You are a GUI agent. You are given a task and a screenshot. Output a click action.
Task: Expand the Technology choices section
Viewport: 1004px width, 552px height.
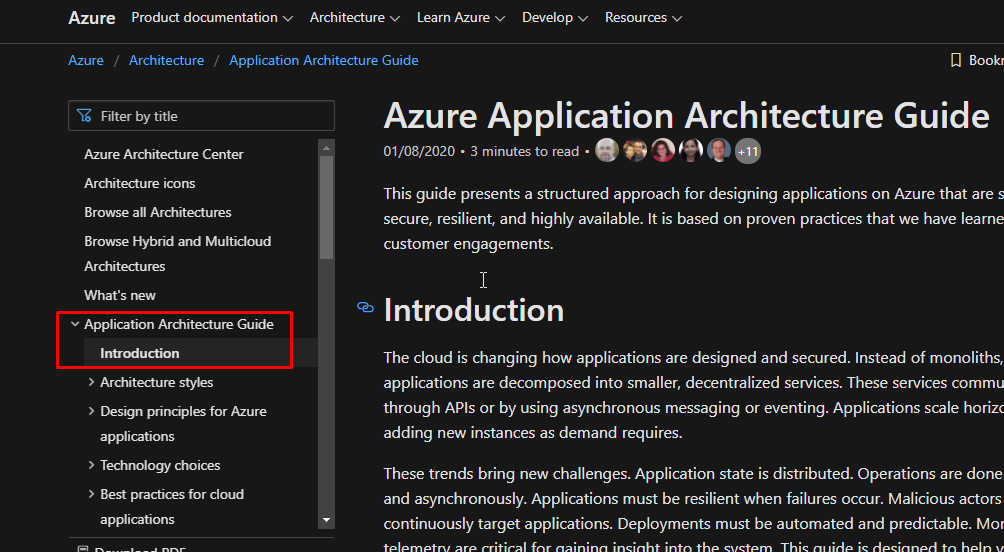[91, 465]
